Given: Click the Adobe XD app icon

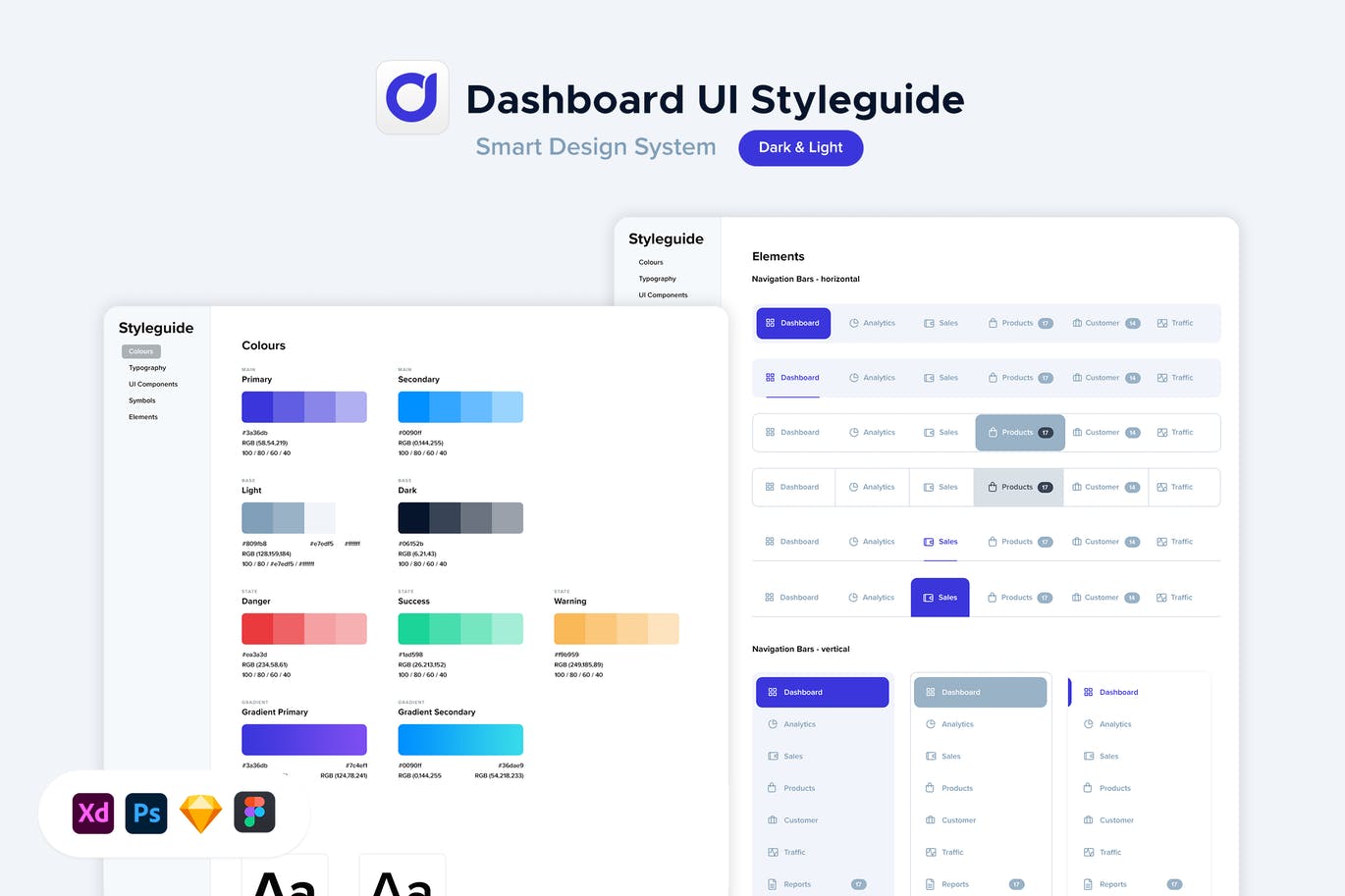Looking at the screenshot, I should point(93,813).
